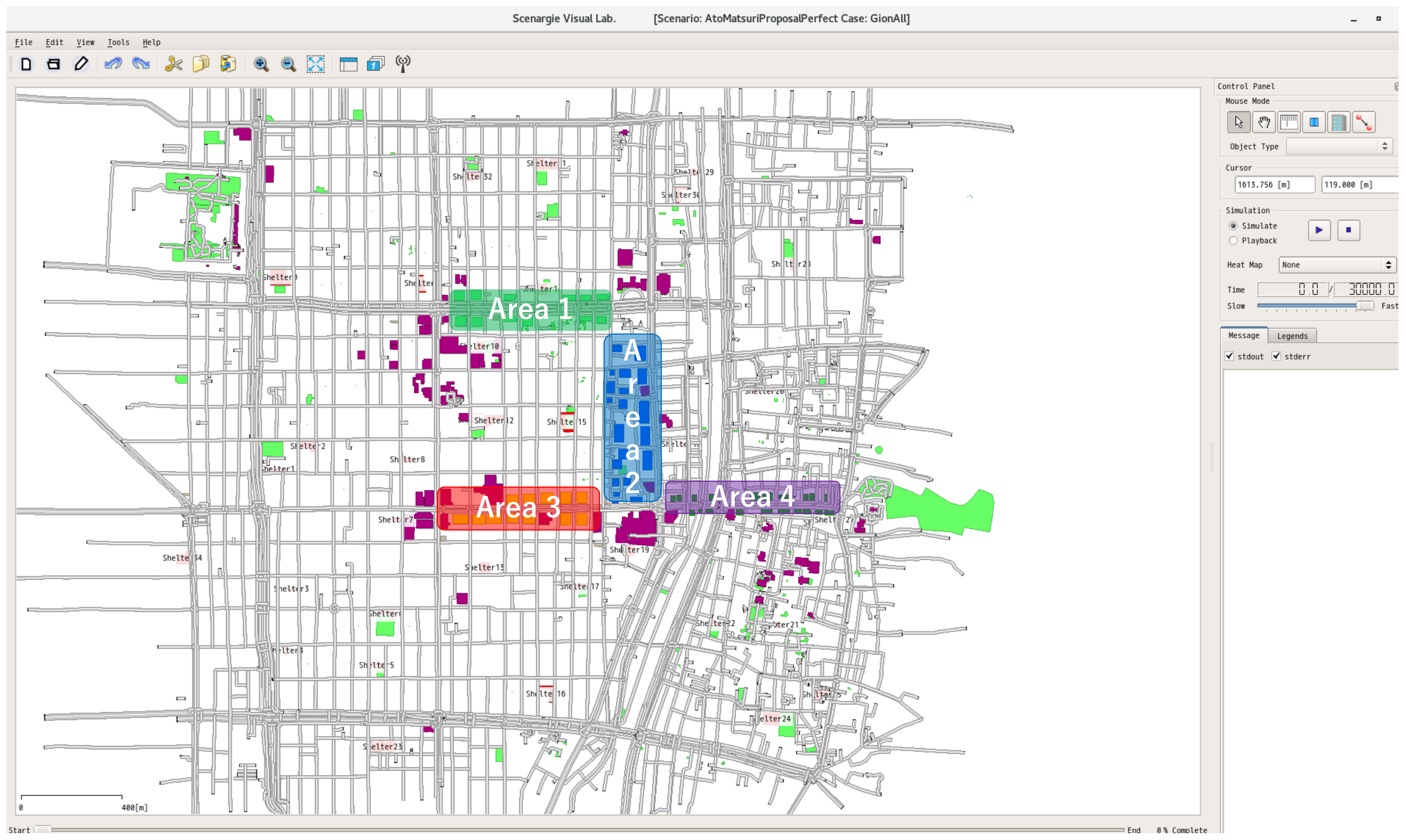Select the hand pan mouse mode
Viewport: 1405px width, 840px height.
click(x=1263, y=122)
